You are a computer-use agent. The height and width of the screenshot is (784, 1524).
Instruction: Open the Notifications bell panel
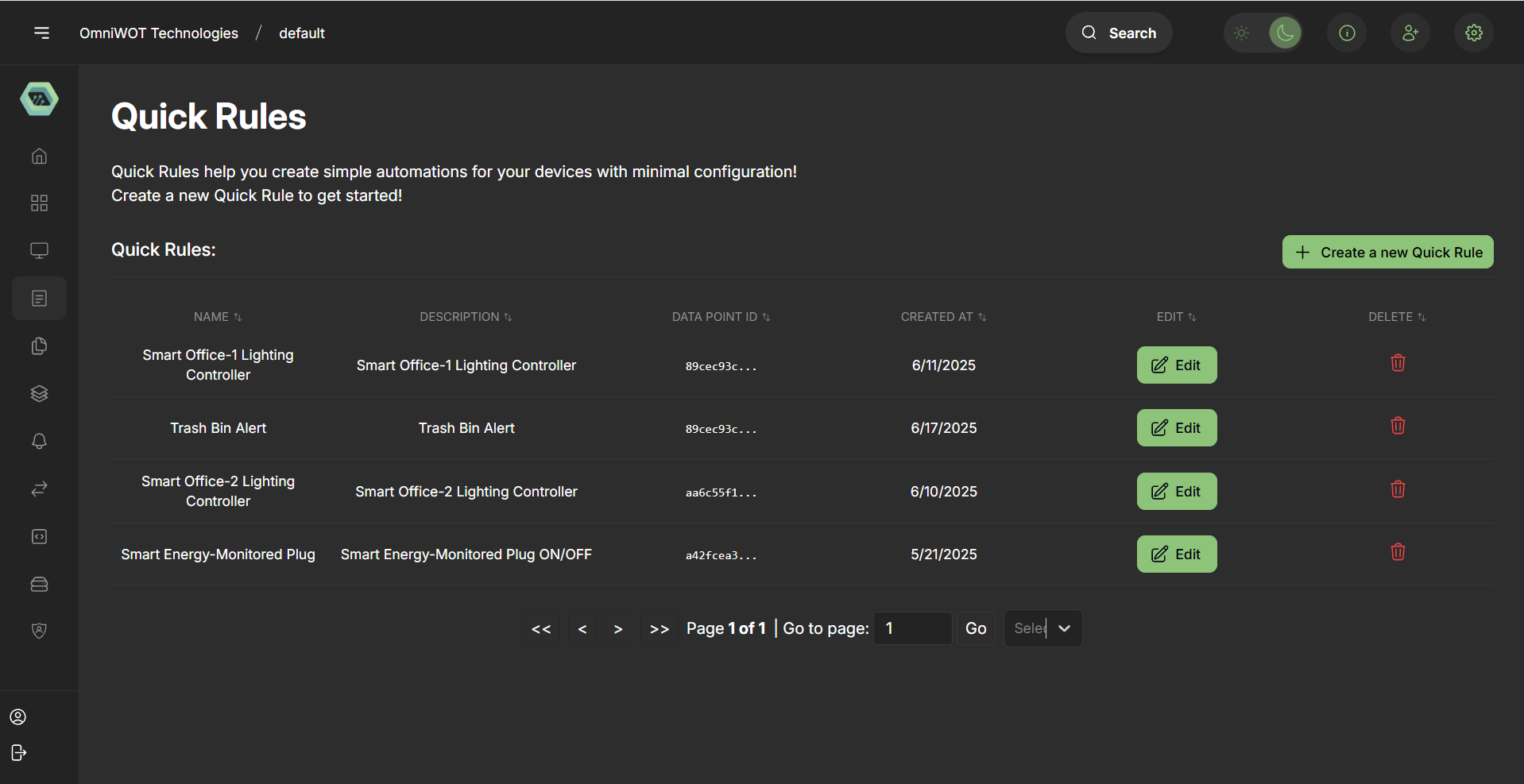point(39,441)
